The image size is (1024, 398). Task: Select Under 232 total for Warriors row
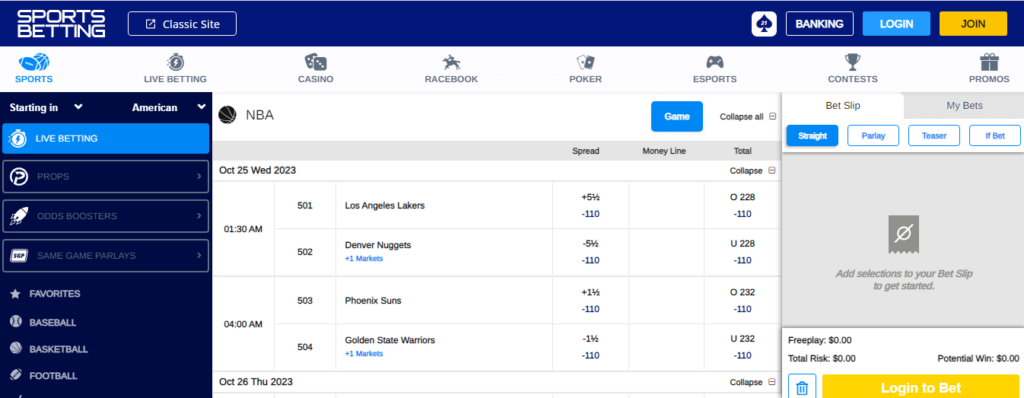pos(743,348)
